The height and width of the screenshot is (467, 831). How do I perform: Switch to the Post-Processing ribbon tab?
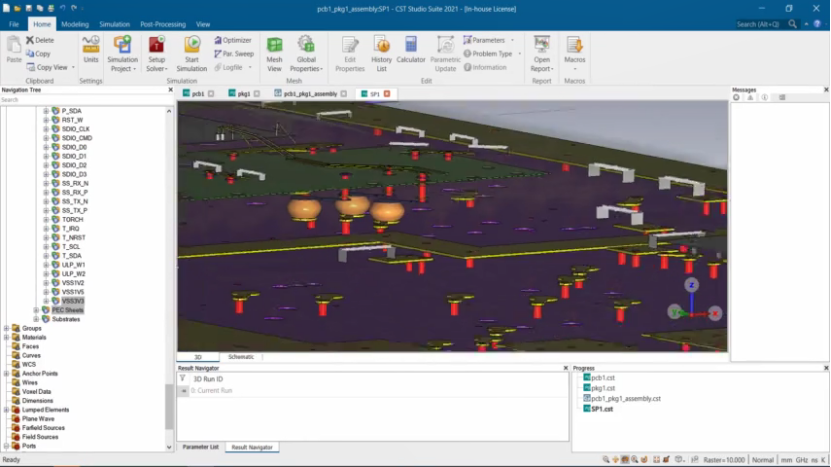163,24
